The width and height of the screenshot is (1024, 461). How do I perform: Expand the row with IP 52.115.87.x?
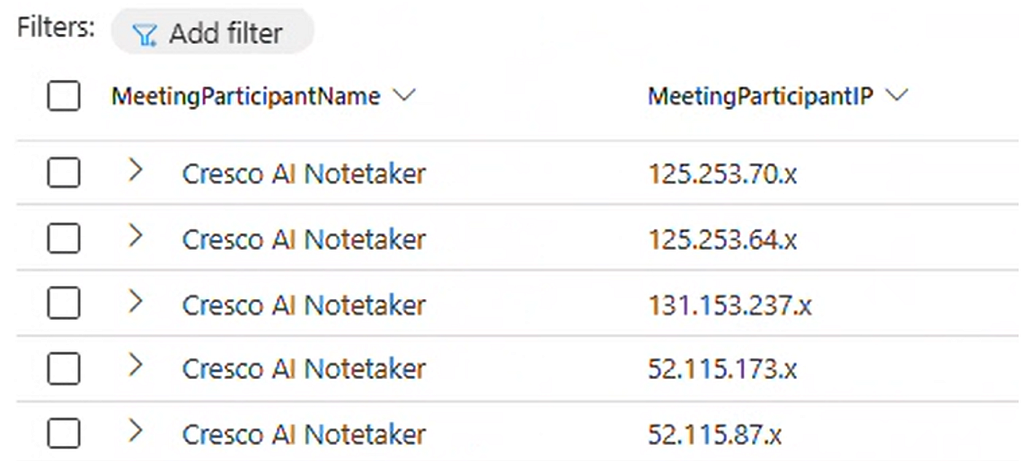click(135, 430)
